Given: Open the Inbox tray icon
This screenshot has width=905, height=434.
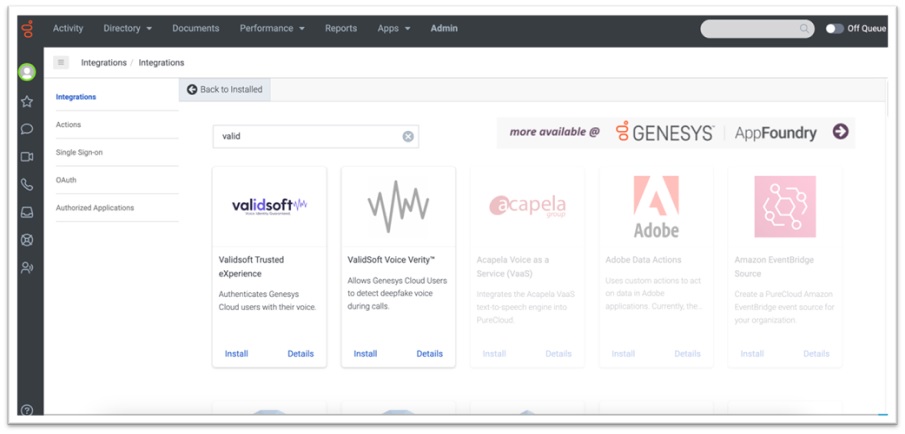Looking at the screenshot, I should pos(27,212).
